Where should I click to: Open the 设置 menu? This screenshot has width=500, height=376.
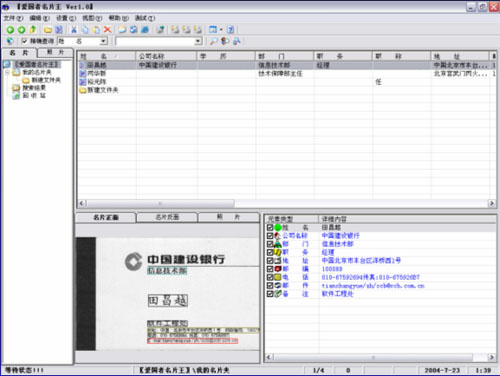tap(66, 18)
